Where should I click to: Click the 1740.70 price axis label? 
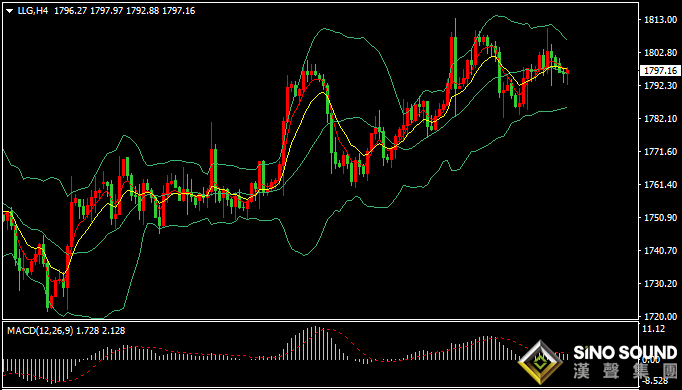[x=660, y=251]
